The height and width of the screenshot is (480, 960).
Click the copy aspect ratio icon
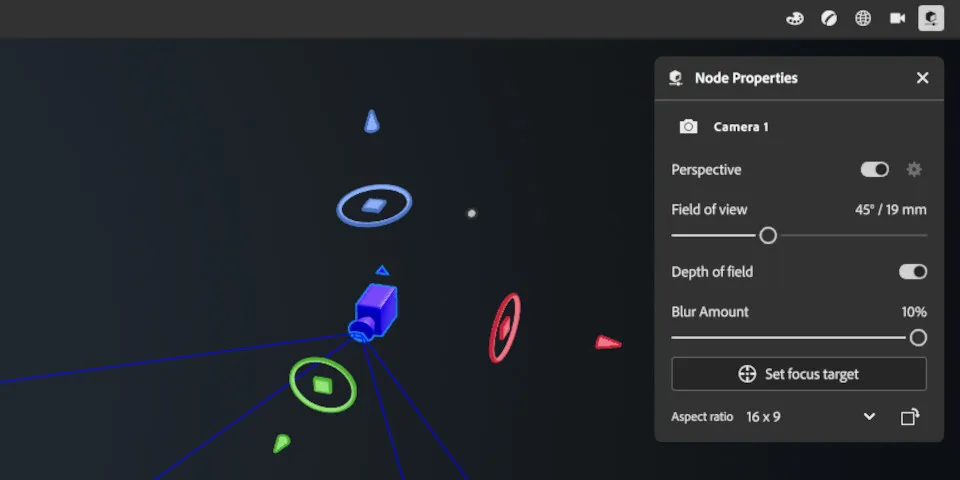[x=910, y=417]
